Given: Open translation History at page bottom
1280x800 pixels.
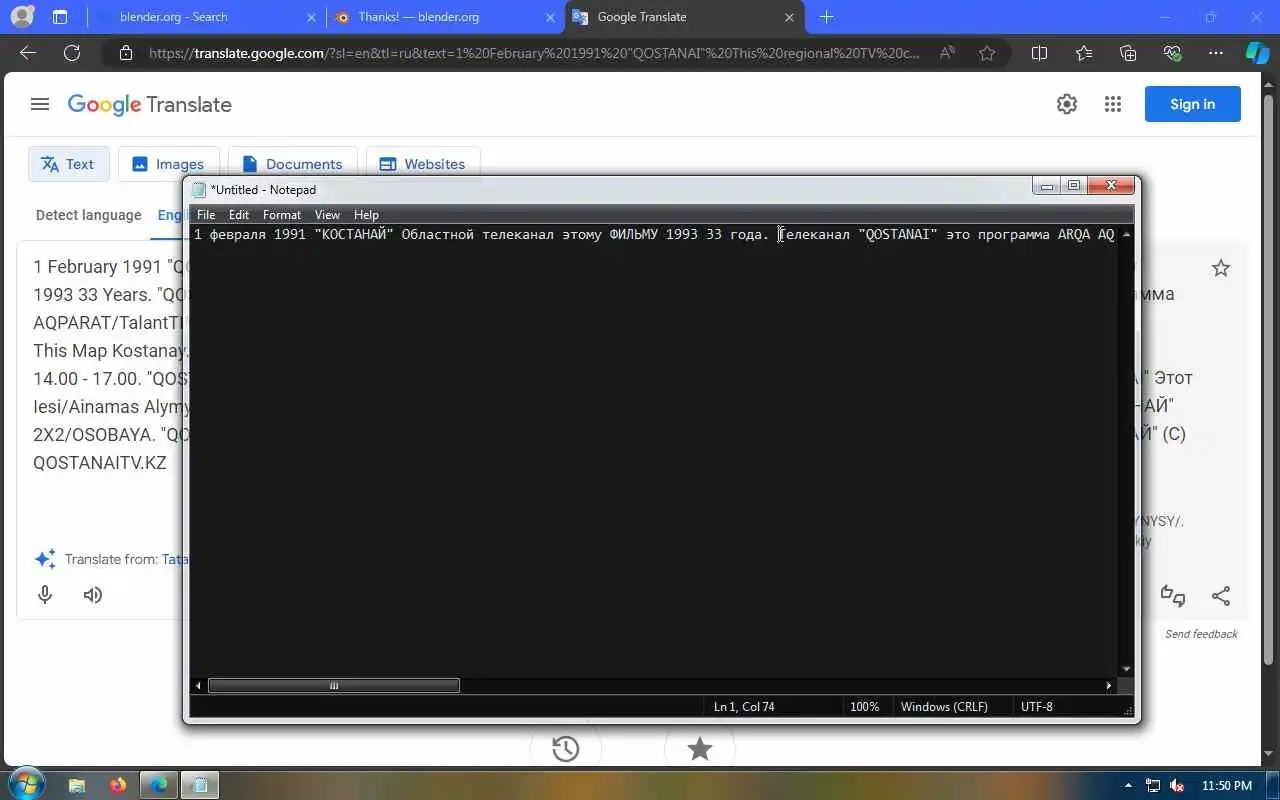Looking at the screenshot, I should (x=566, y=748).
